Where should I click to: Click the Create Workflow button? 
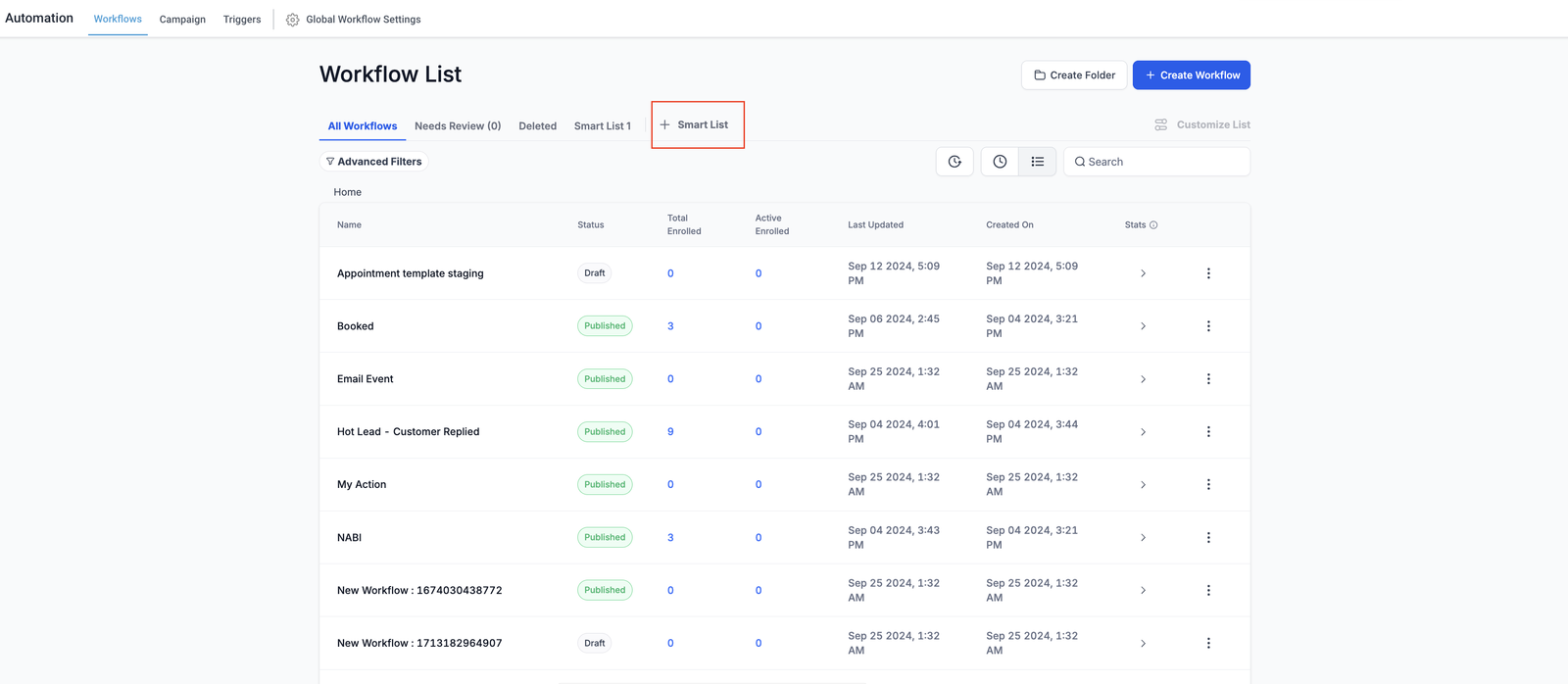[1191, 75]
